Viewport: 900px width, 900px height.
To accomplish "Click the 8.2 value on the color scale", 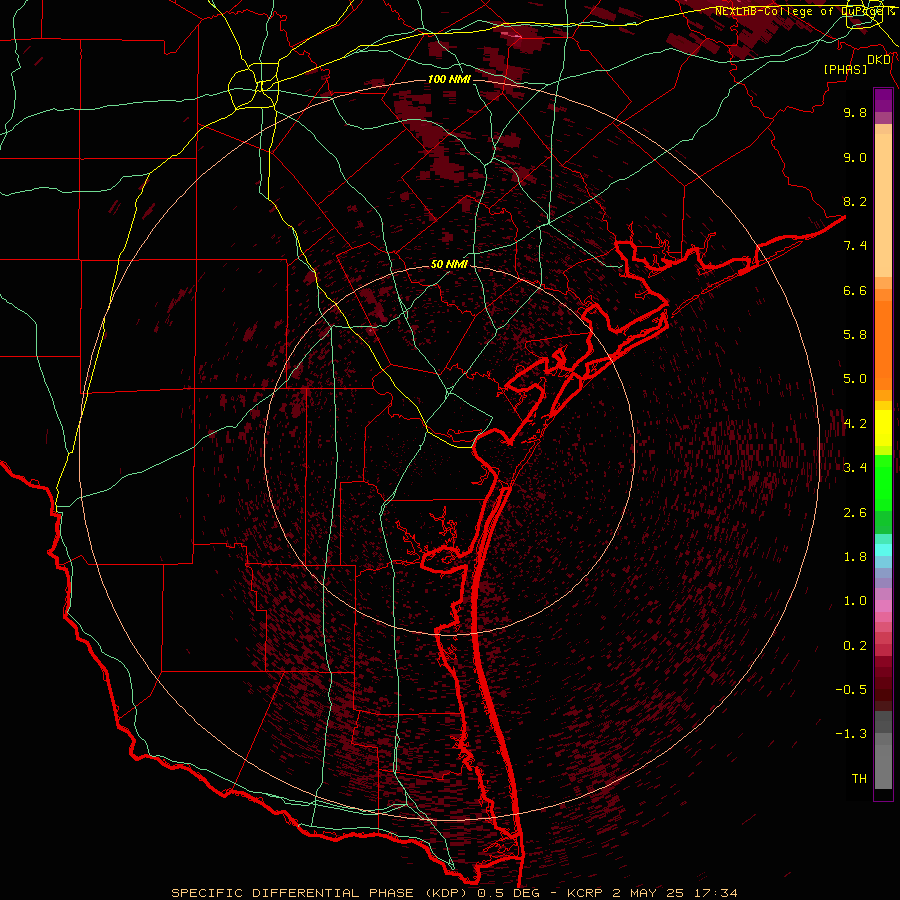I will (855, 201).
